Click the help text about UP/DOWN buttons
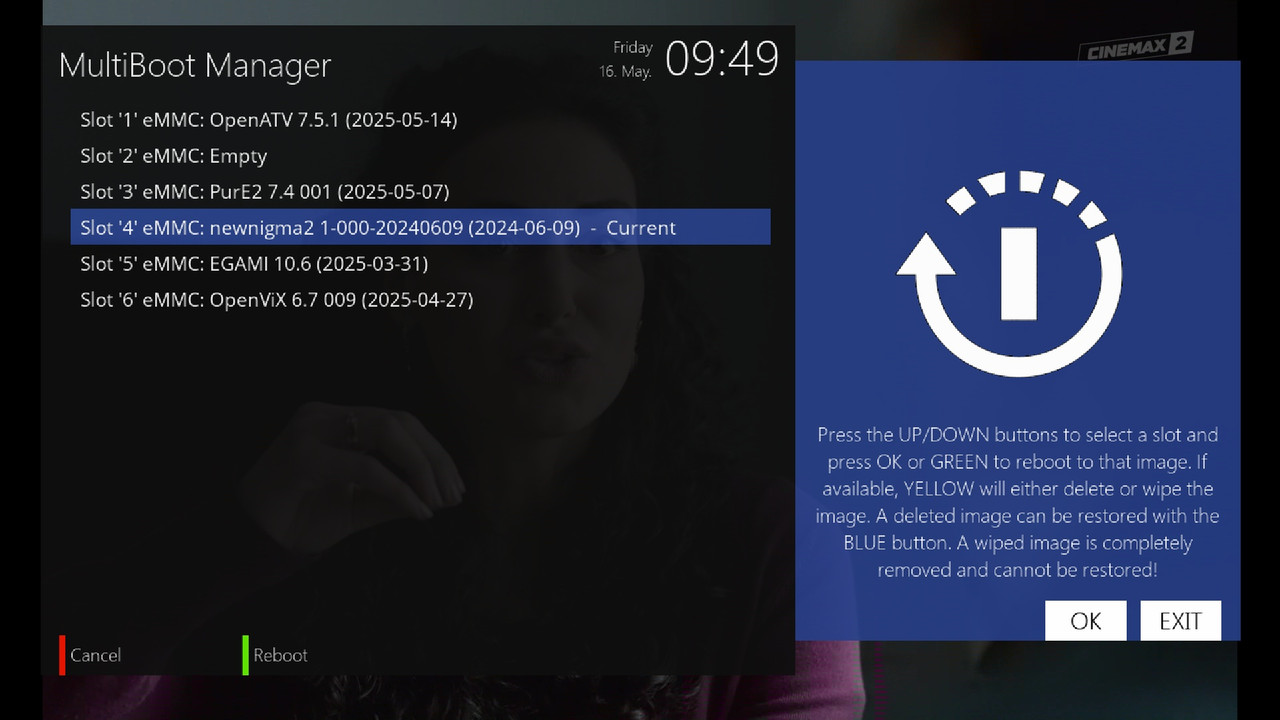1280x720 pixels. [x=1018, y=503]
